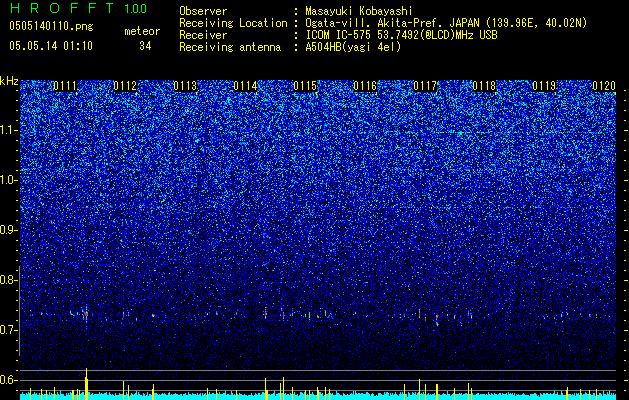Click the 'Observer' field label
This screenshot has width=629, height=400.
coord(203,11)
